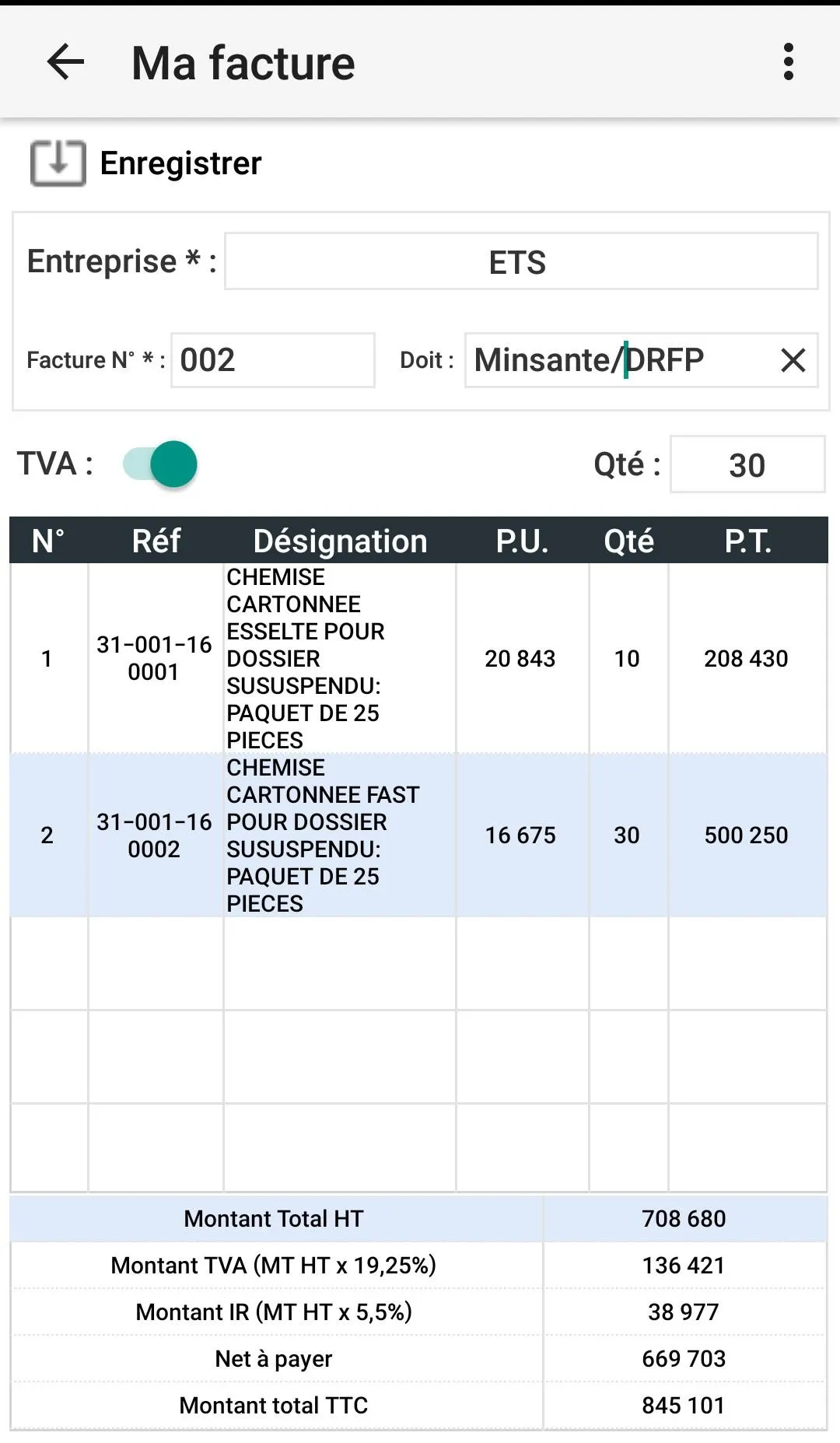
Task: Clear the Doit field with the X
Action: click(x=793, y=360)
